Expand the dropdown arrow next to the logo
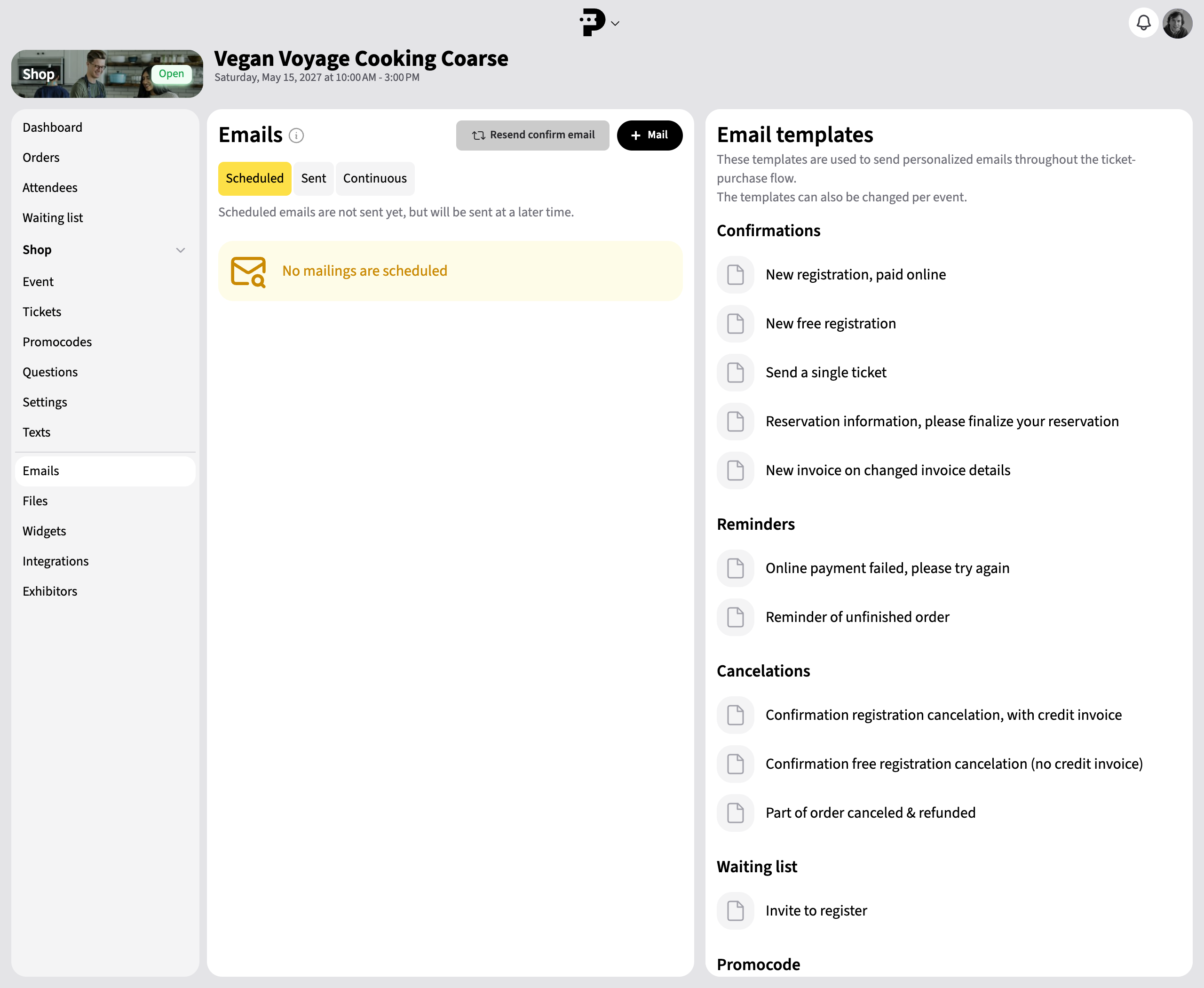The image size is (1204, 988). (615, 24)
